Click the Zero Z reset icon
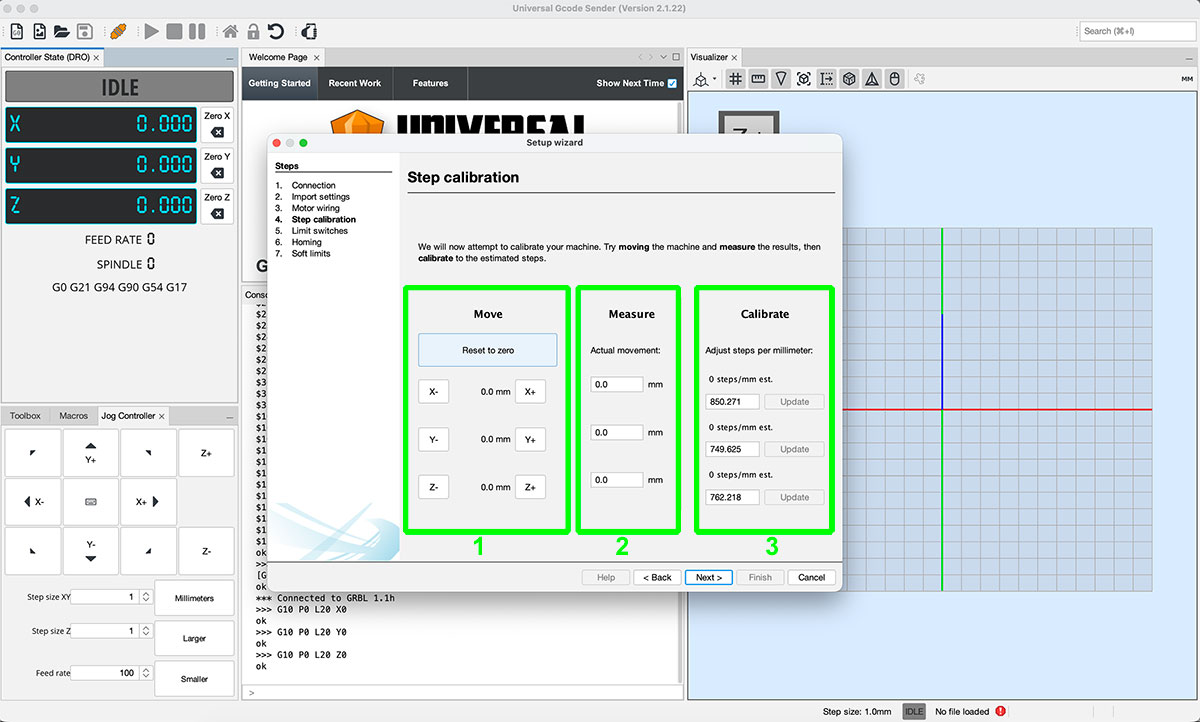The width and height of the screenshot is (1200, 722). pyautogui.click(x=217, y=214)
